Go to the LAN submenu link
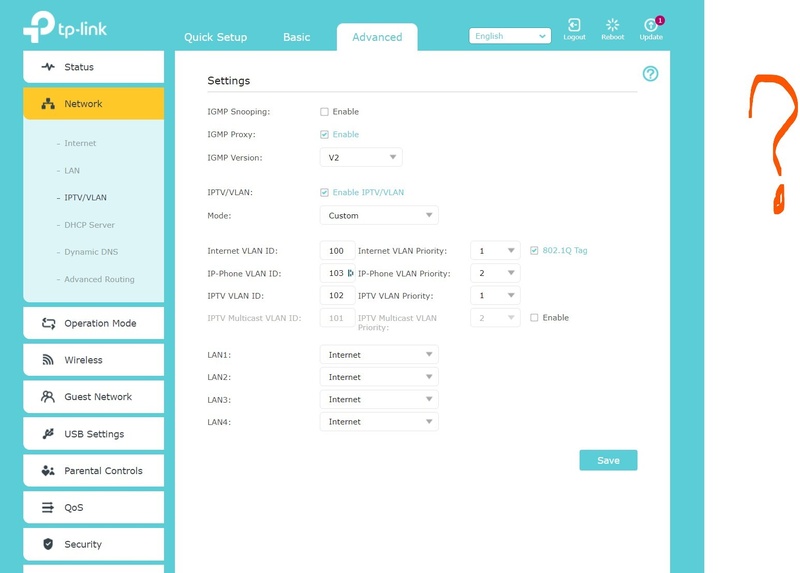This screenshot has width=800, height=573. (x=72, y=170)
